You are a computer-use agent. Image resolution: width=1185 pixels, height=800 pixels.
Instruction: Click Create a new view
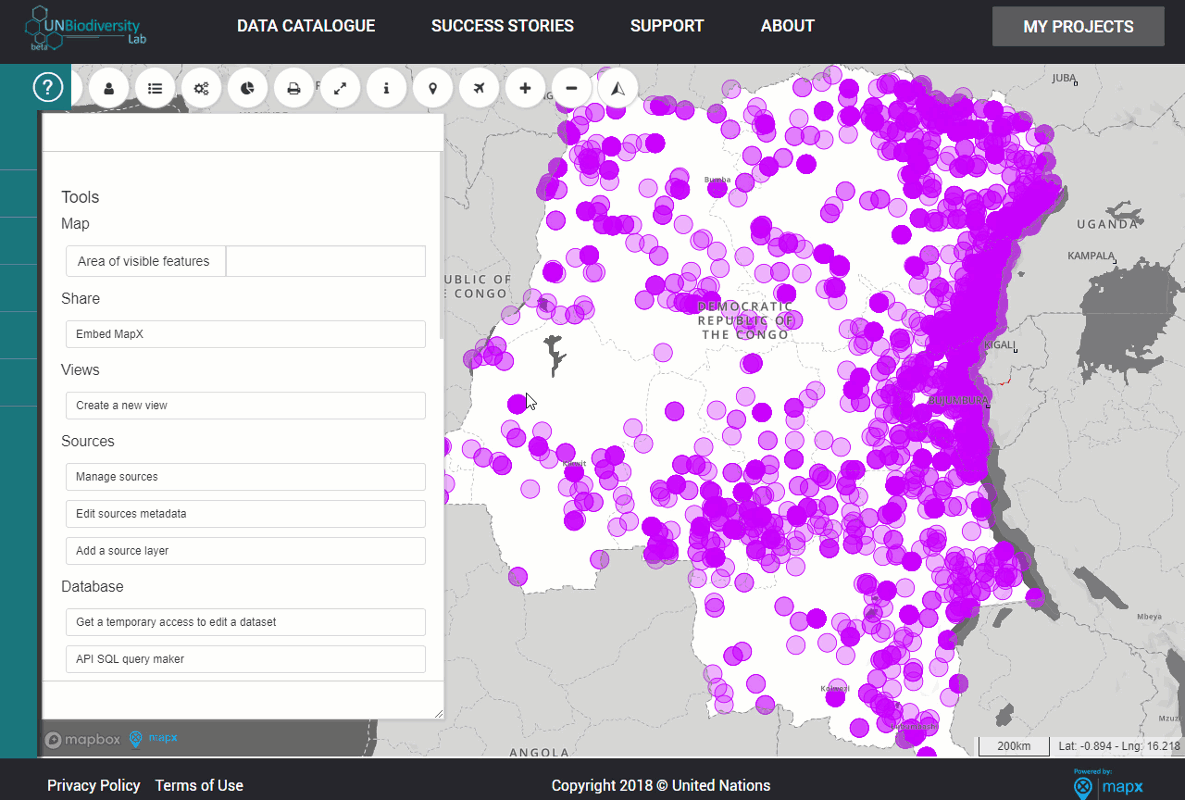246,406
